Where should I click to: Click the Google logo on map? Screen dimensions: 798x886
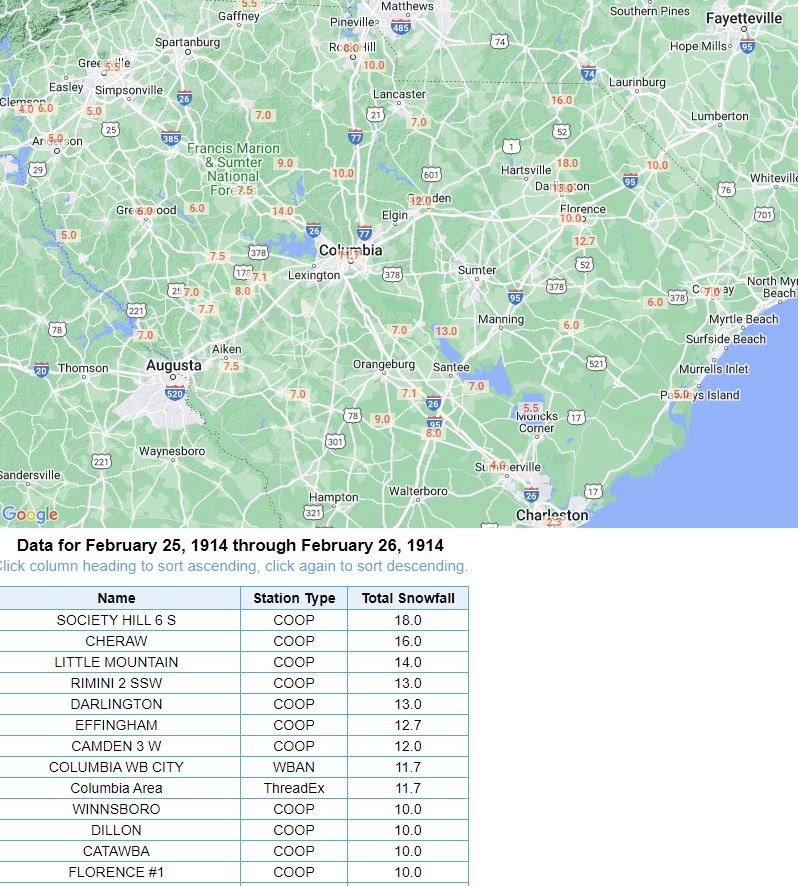[30, 514]
